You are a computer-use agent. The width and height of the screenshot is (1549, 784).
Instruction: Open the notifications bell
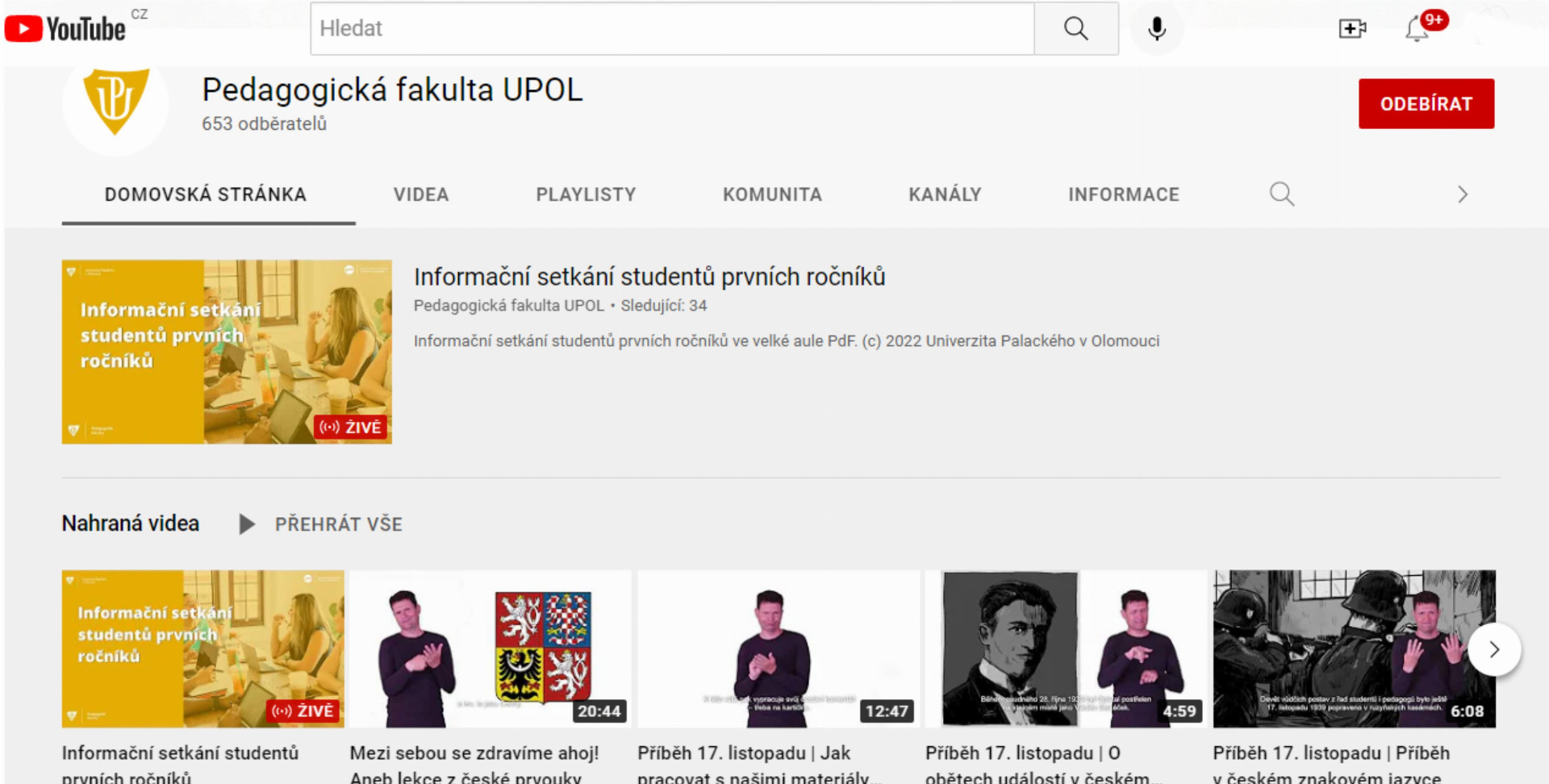(x=1417, y=29)
